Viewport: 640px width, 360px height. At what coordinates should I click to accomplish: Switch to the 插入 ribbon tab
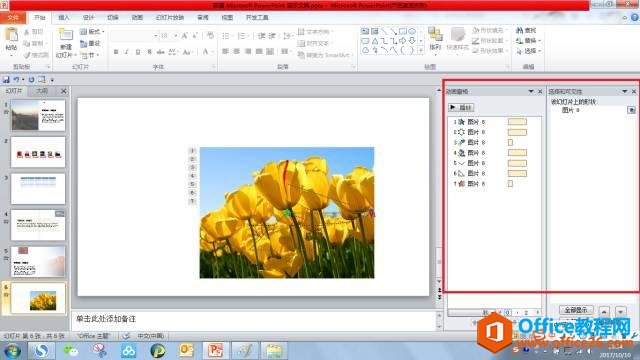click(x=64, y=18)
